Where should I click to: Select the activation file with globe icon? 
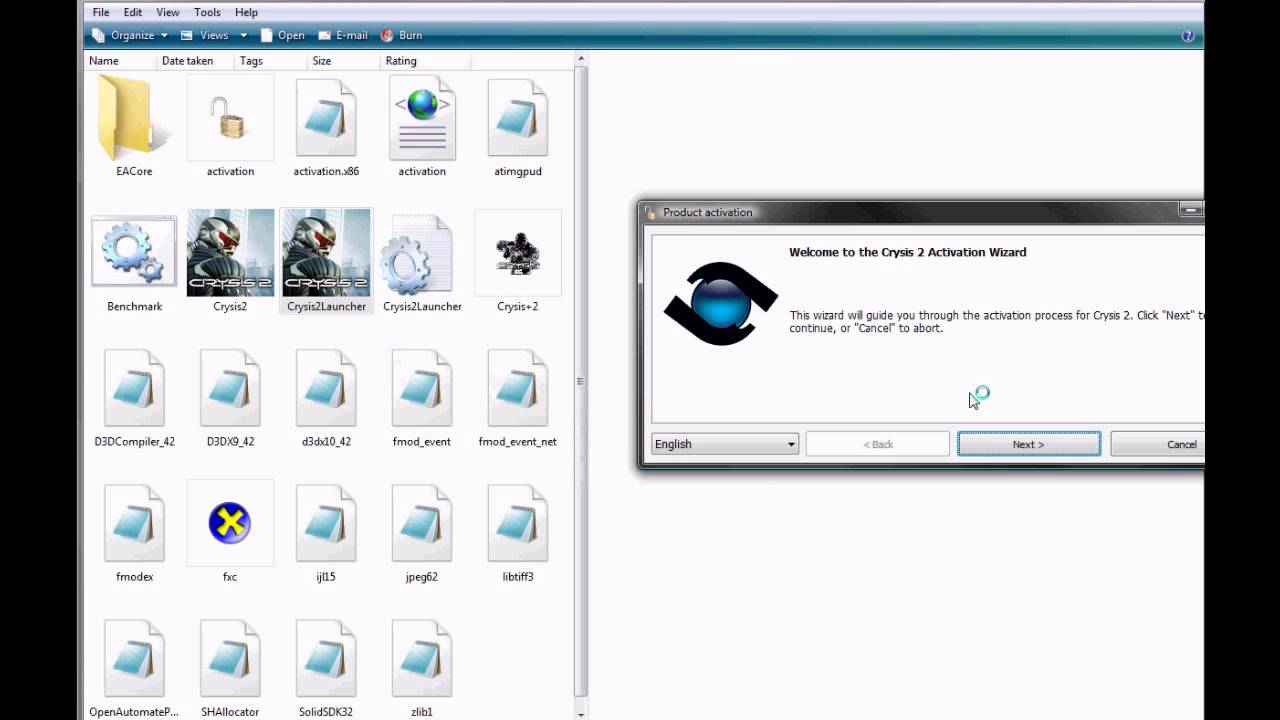click(x=422, y=126)
